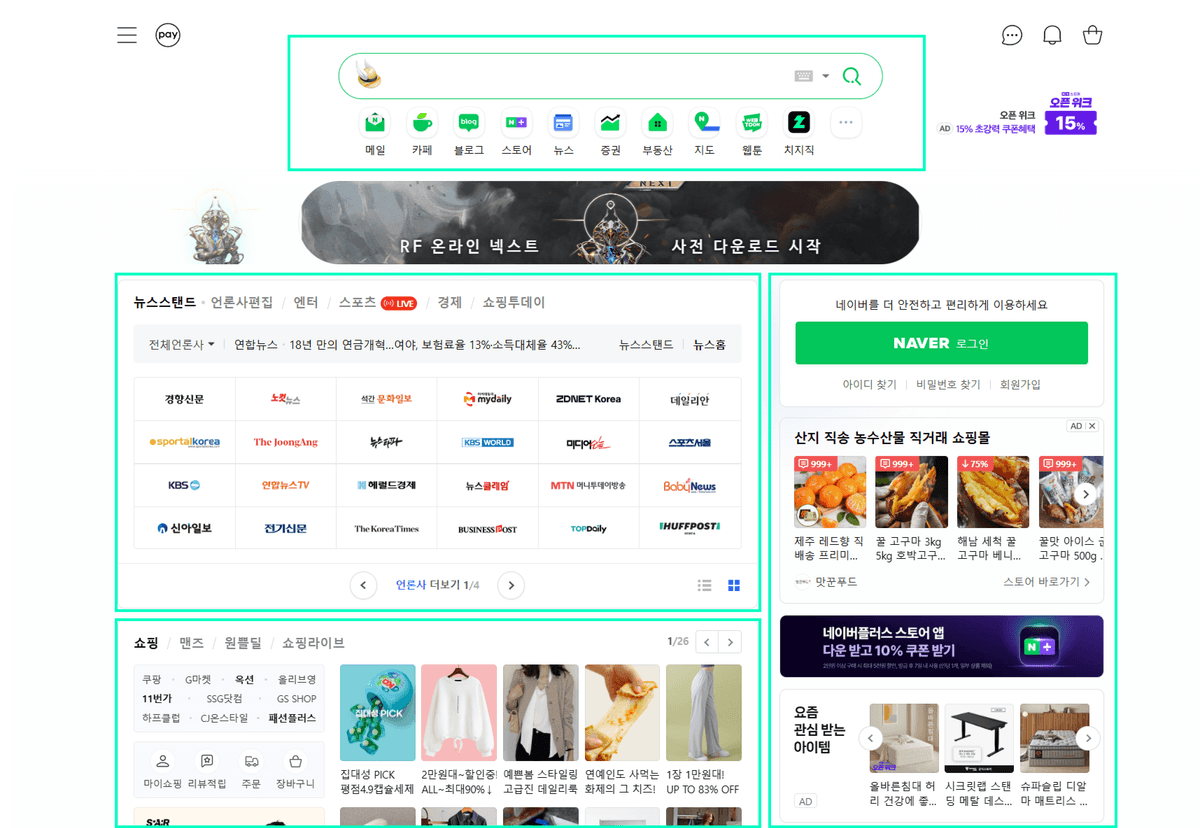This screenshot has height=828, width=1200.
Task: Open the 치지직 shortcut icon
Action: [x=798, y=123]
